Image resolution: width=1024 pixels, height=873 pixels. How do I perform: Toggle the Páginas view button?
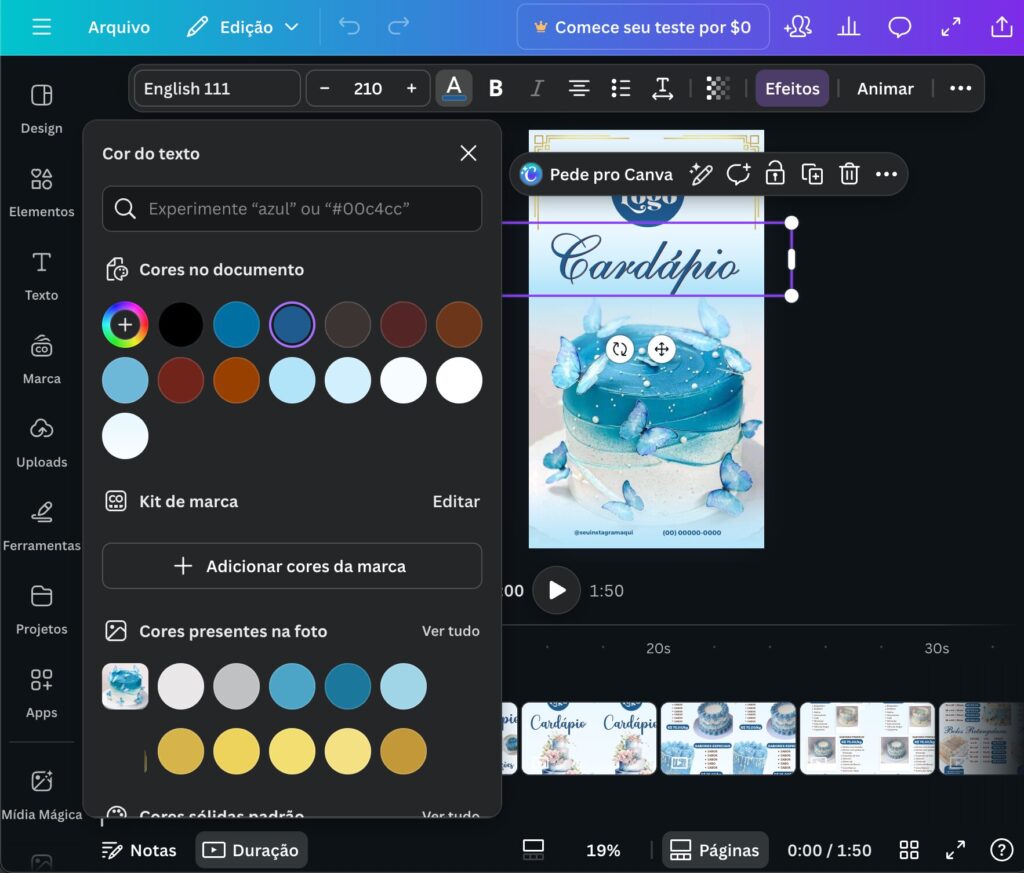click(715, 850)
